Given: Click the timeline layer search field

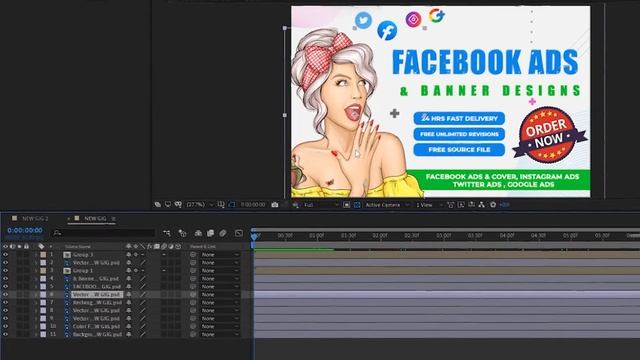Looking at the screenshot, I should pyautogui.click(x=104, y=233).
